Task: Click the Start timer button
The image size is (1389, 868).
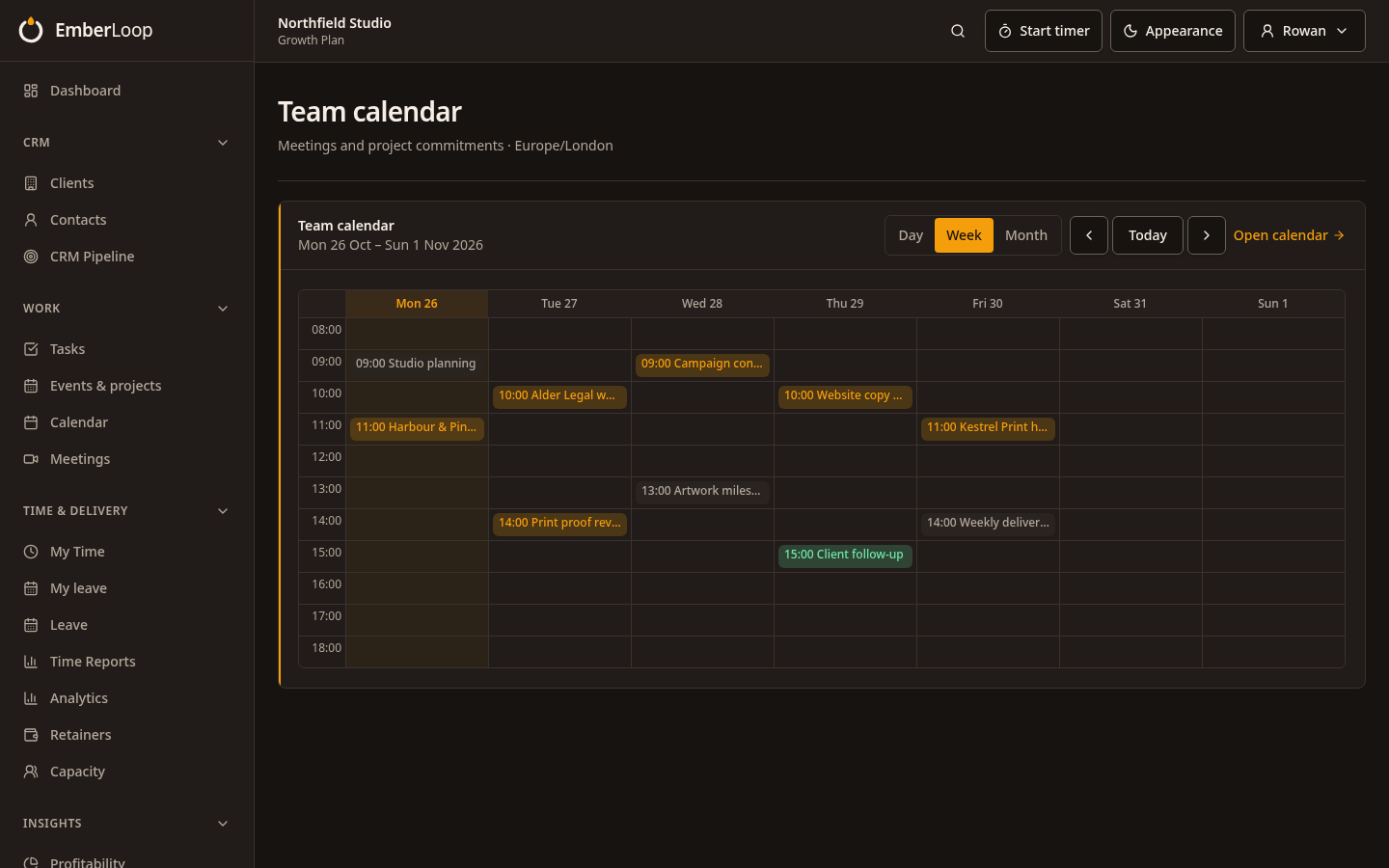Action: coord(1044,31)
